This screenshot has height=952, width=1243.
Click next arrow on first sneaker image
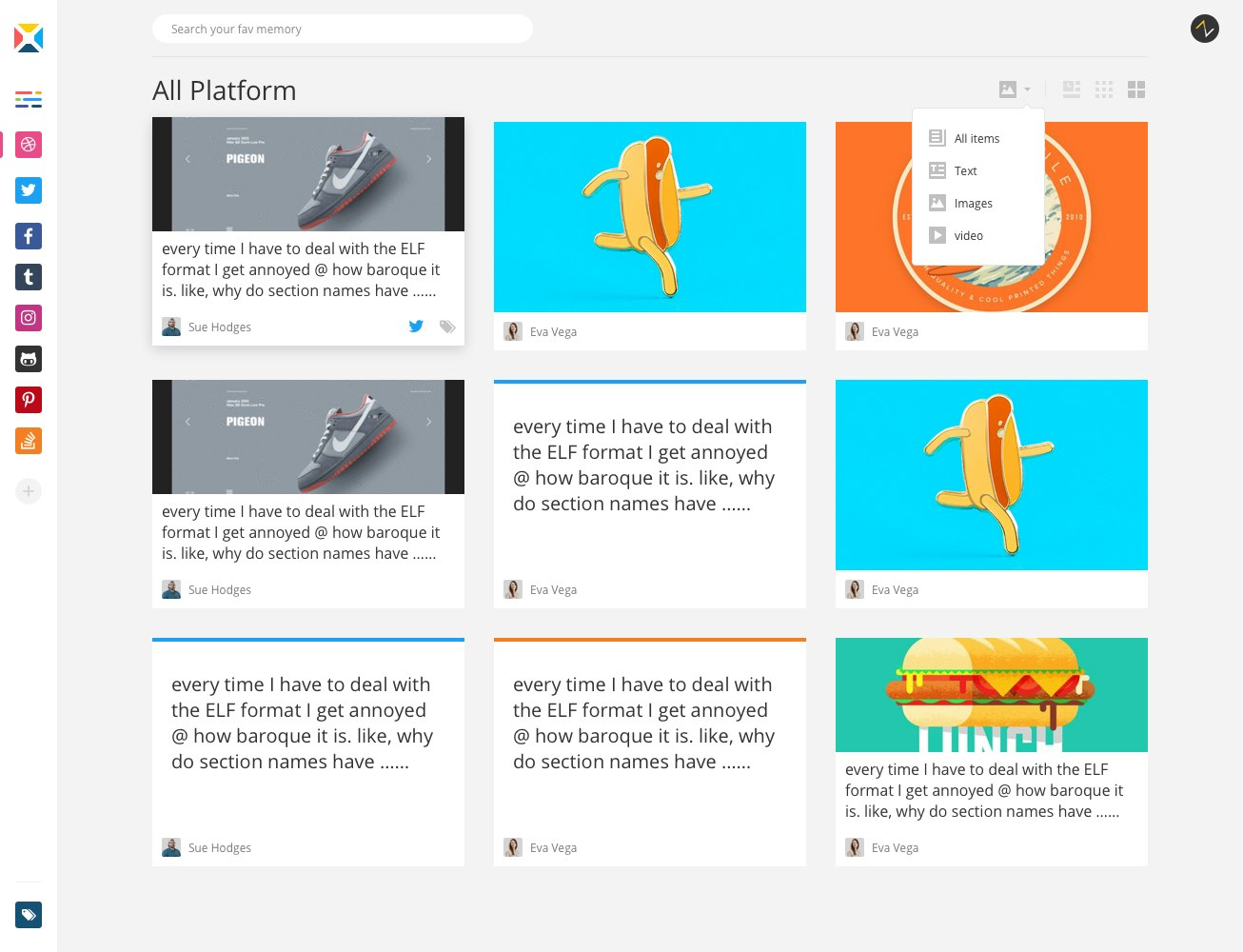(x=429, y=159)
